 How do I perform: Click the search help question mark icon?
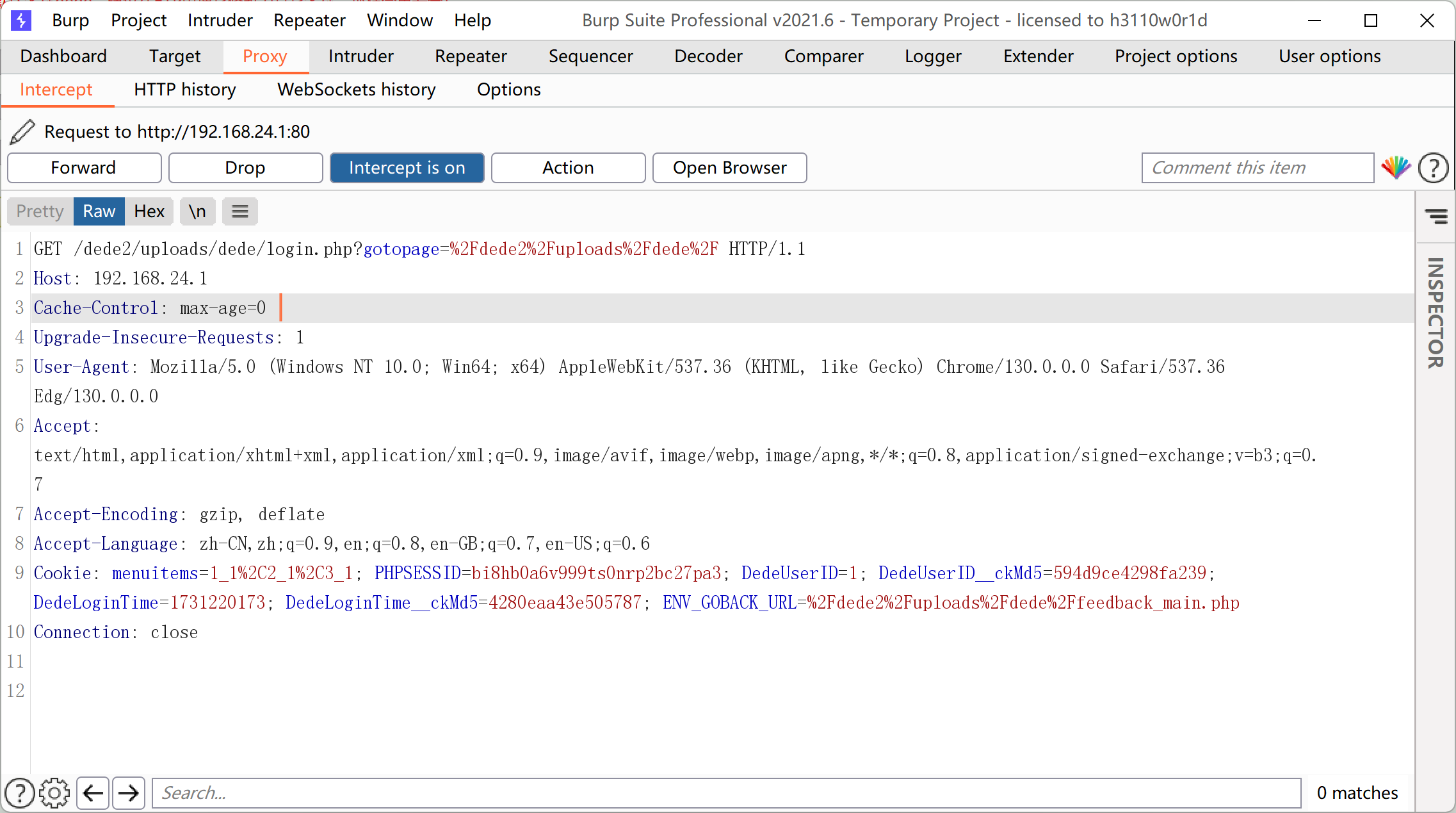[x=20, y=793]
